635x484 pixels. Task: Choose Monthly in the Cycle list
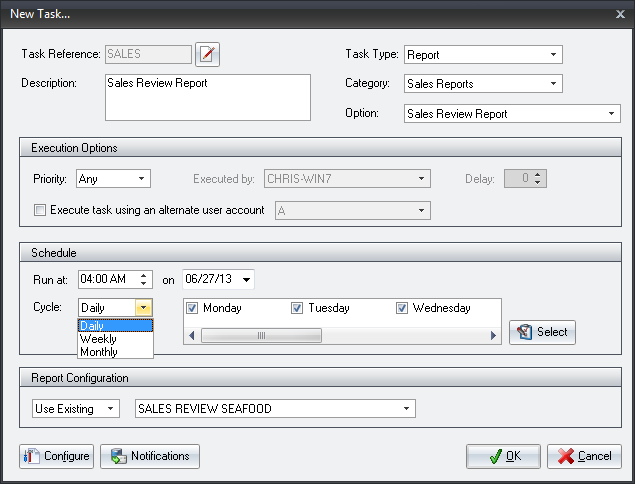(99, 352)
